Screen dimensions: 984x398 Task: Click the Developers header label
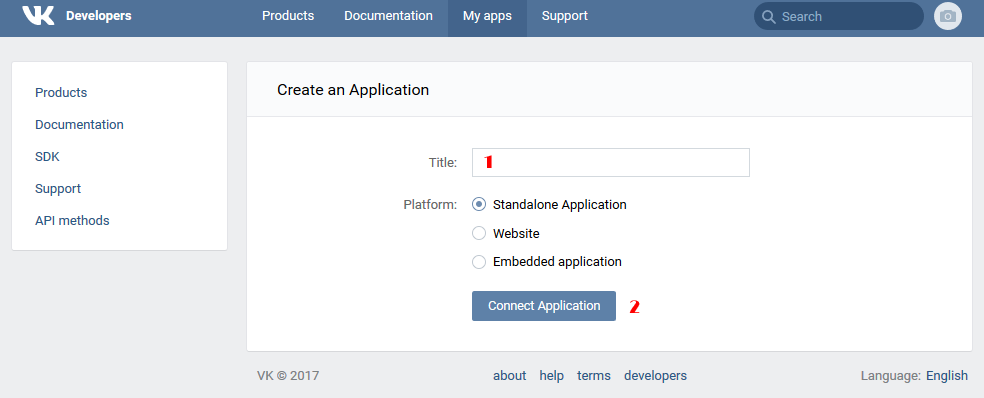pos(99,16)
